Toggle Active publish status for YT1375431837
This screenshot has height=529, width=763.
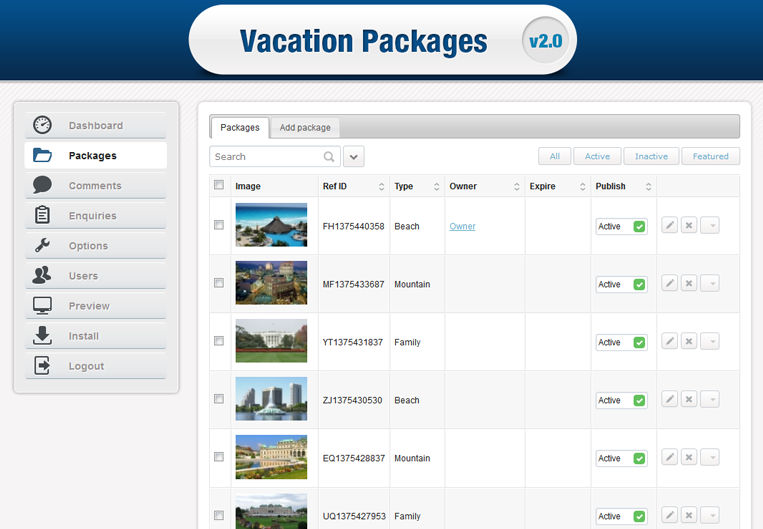click(621, 342)
